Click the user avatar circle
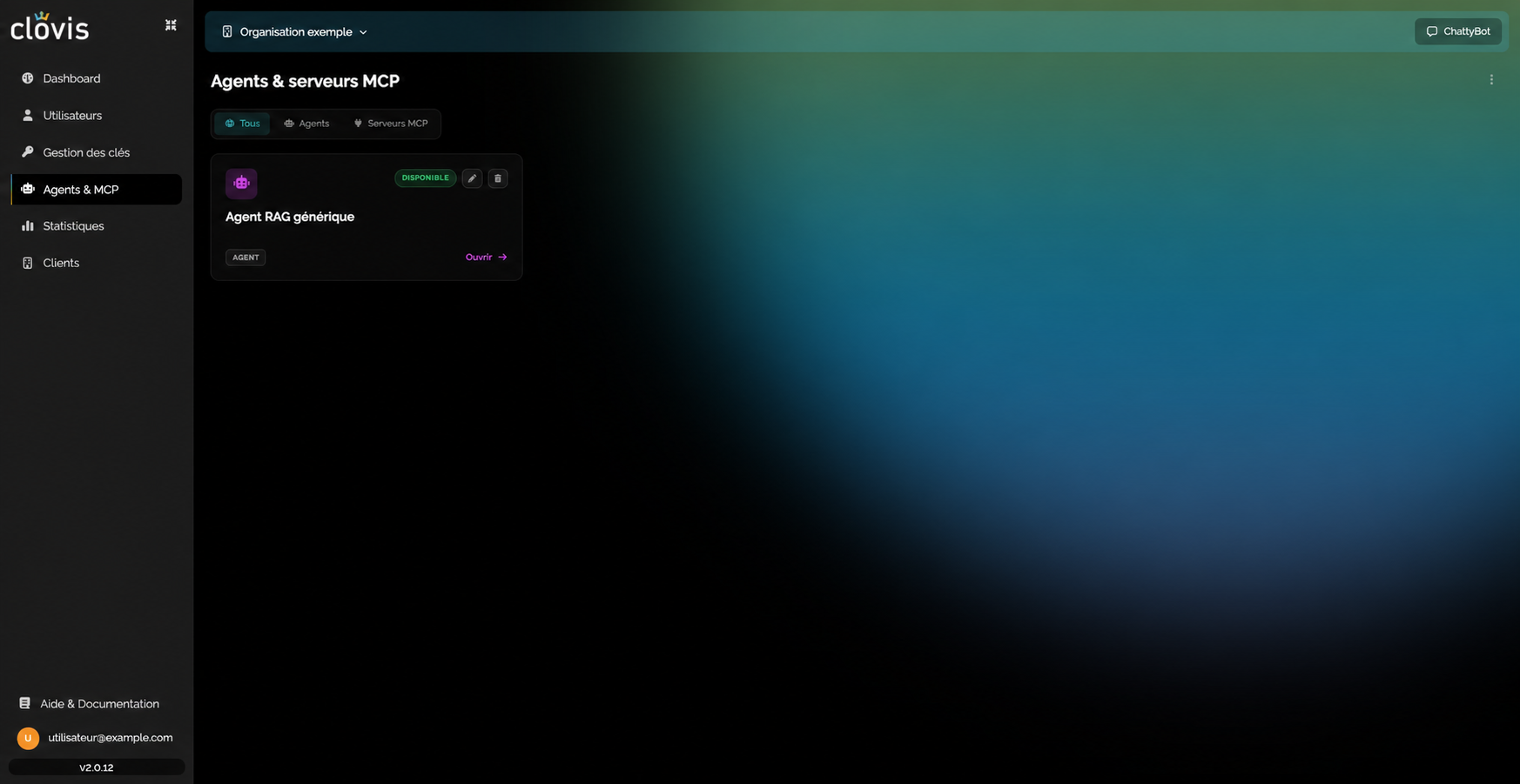Screen dimensions: 1520x784 (x=28, y=738)
